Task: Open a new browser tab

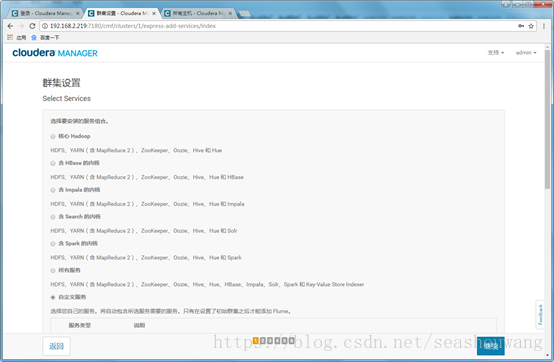Action: point(245,13)
